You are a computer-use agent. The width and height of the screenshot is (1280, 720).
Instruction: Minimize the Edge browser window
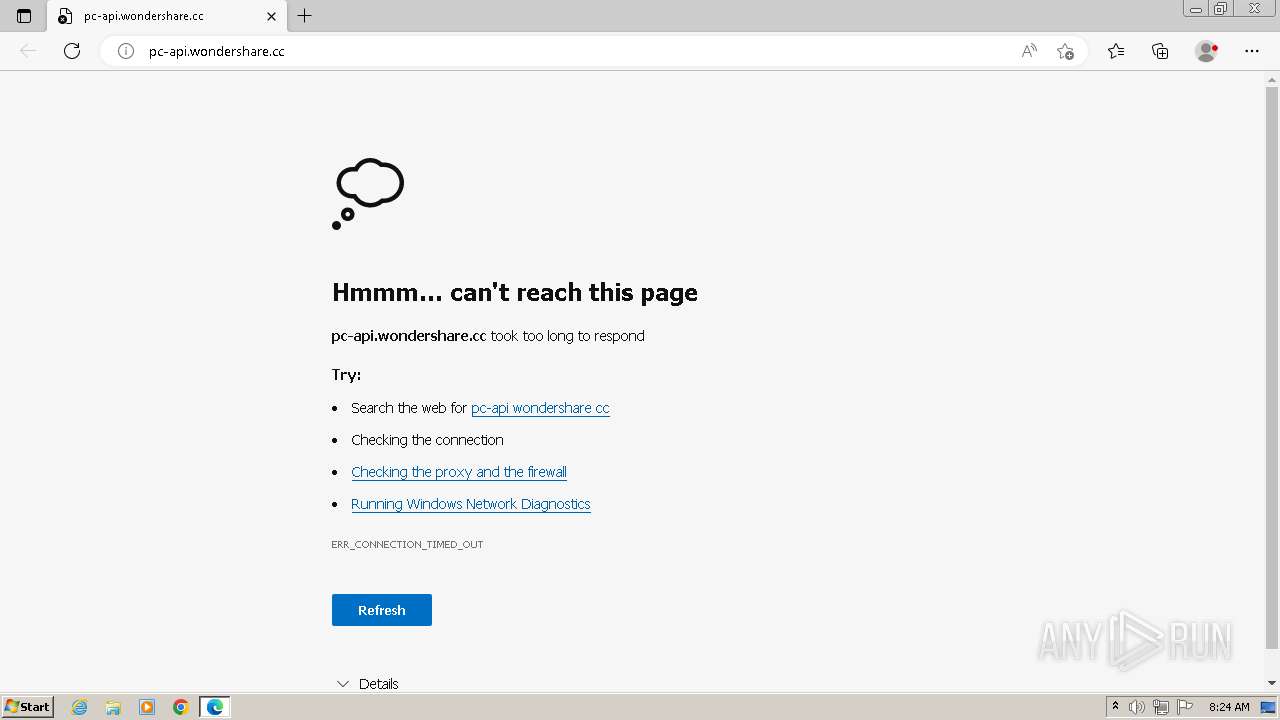(1196, 9)
